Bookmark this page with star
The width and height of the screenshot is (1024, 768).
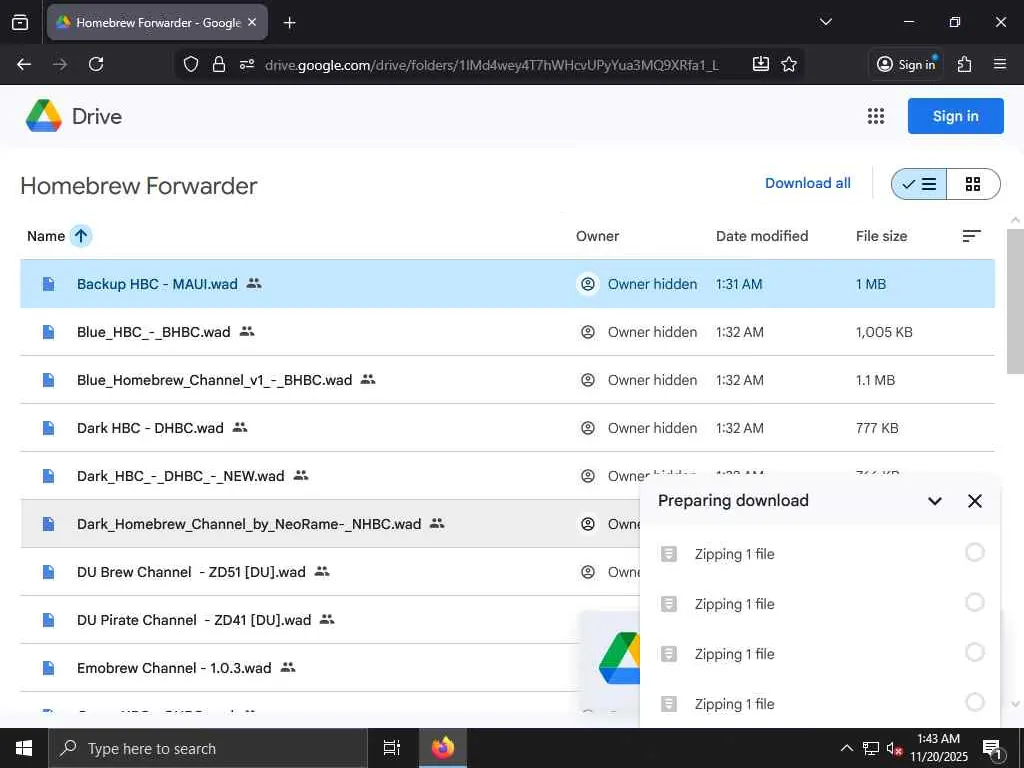tap(789, 64)
